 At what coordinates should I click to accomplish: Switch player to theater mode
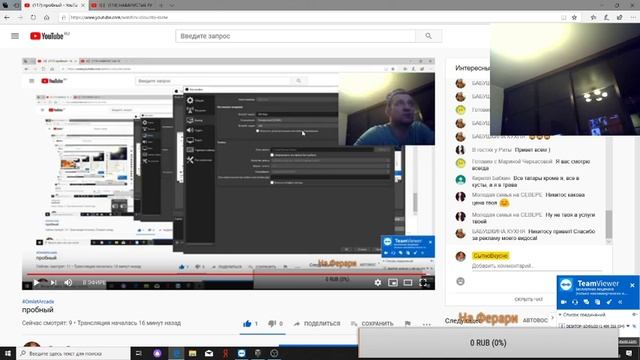pos(408,282)
